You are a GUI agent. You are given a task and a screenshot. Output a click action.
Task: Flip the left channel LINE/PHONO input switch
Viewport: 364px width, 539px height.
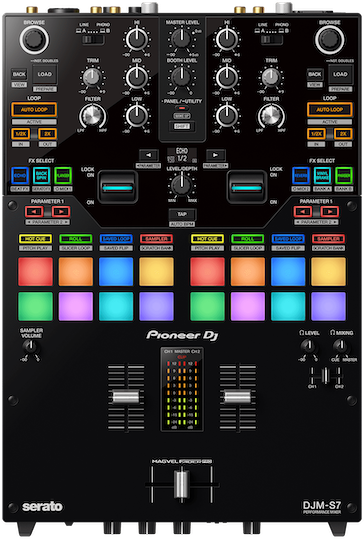pyautogui.click(x=93, y=40)
